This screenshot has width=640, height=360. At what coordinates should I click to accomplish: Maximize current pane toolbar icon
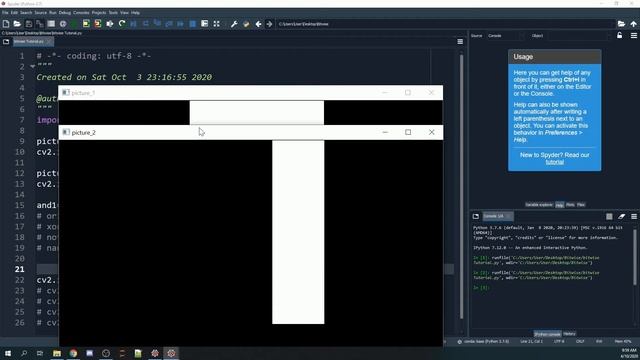[x=204, y=24]
